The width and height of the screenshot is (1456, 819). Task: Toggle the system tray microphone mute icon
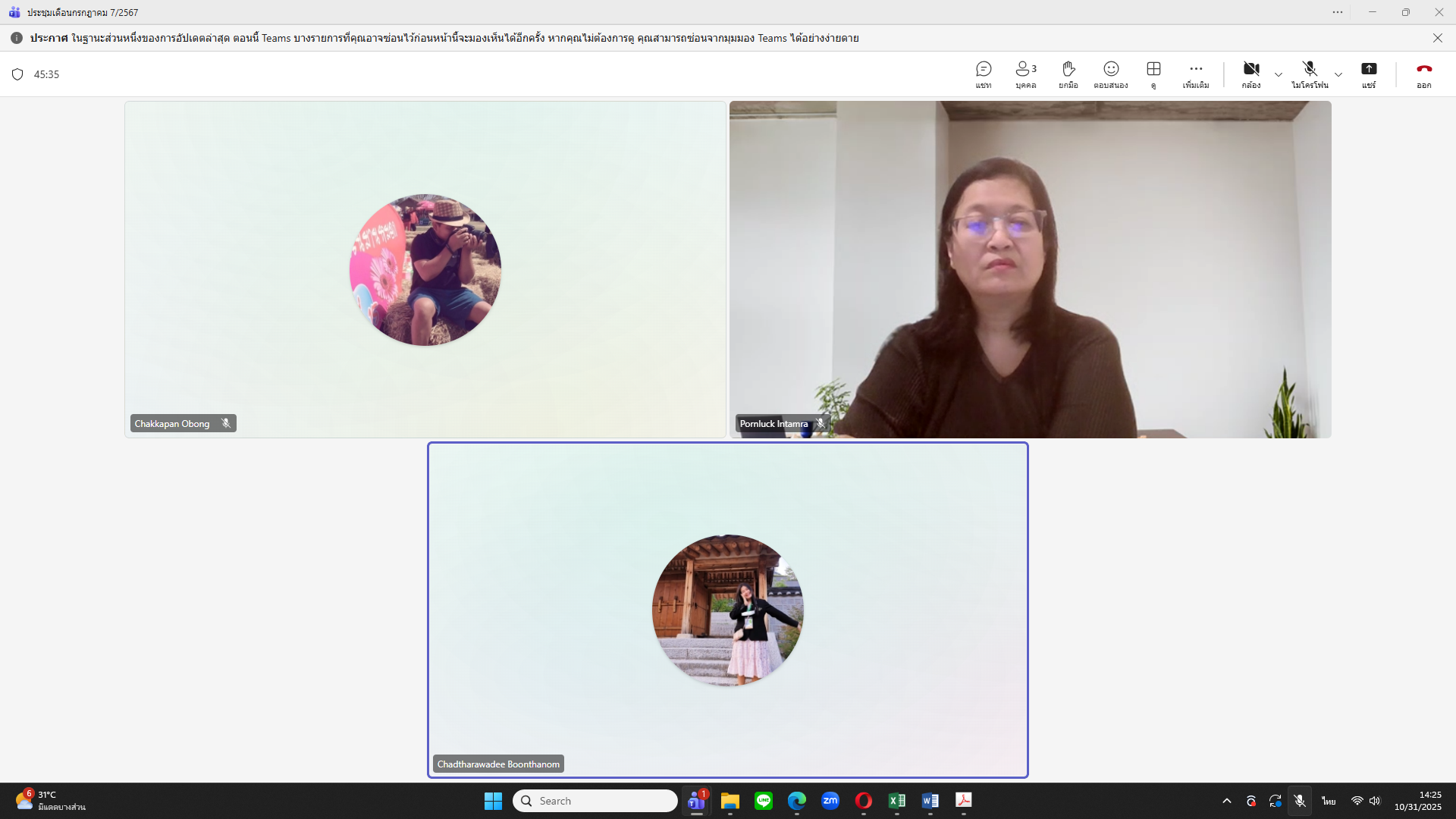click(1300, 801)
